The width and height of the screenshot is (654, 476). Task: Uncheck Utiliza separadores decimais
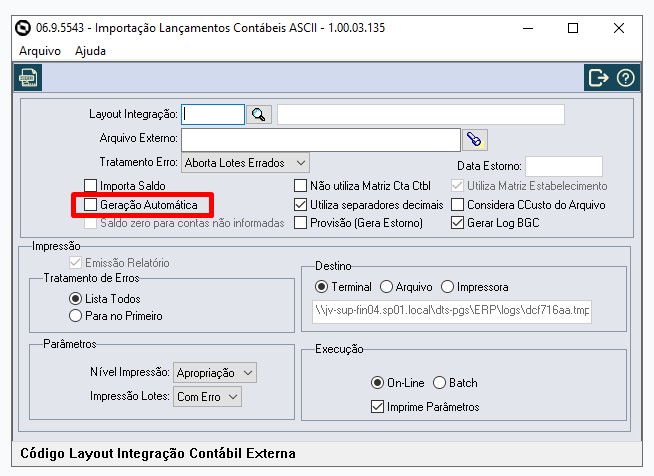[x=300, y=205]
